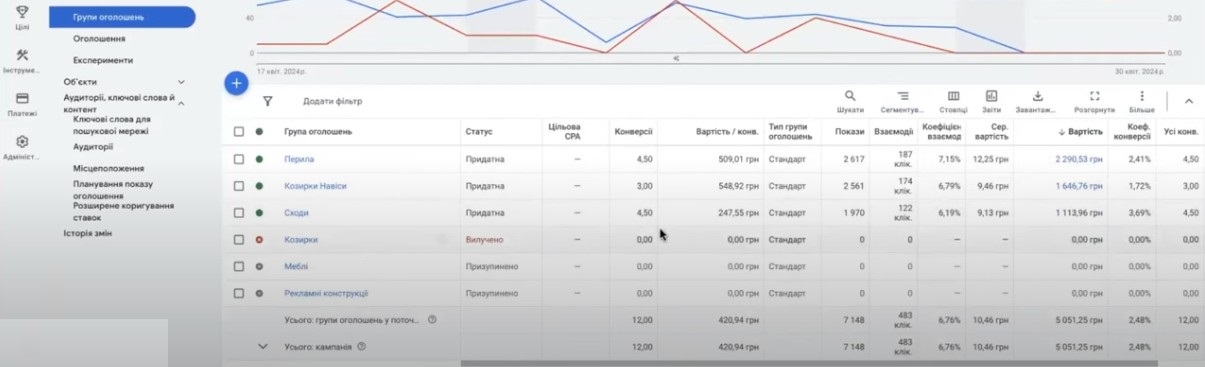This screenshot has width=1205, height=367.
Task: Open the Сходи ad group link
Action: pos(296,213)
